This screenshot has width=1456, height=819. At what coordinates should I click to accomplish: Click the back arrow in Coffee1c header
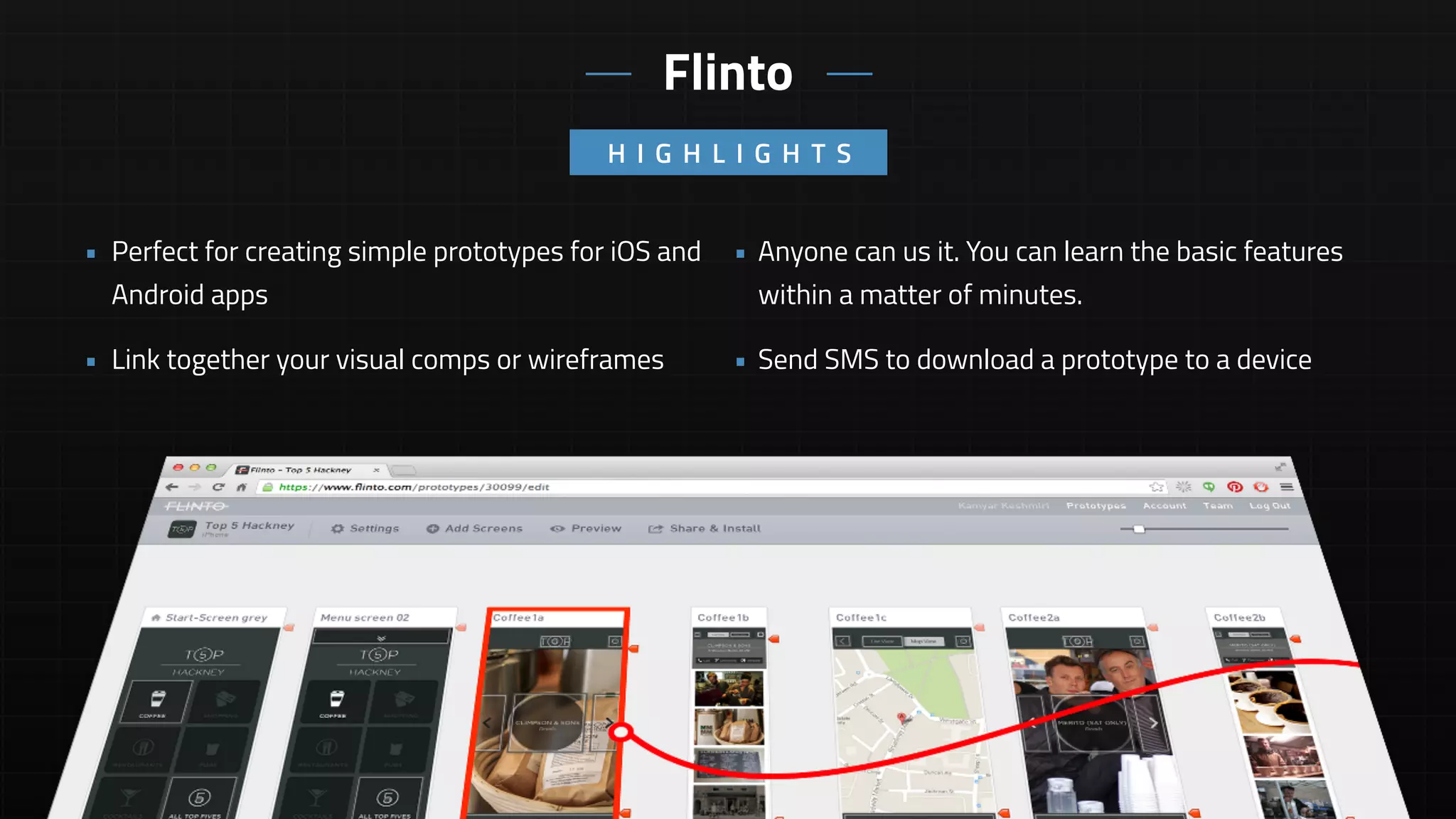click(842, 641)
